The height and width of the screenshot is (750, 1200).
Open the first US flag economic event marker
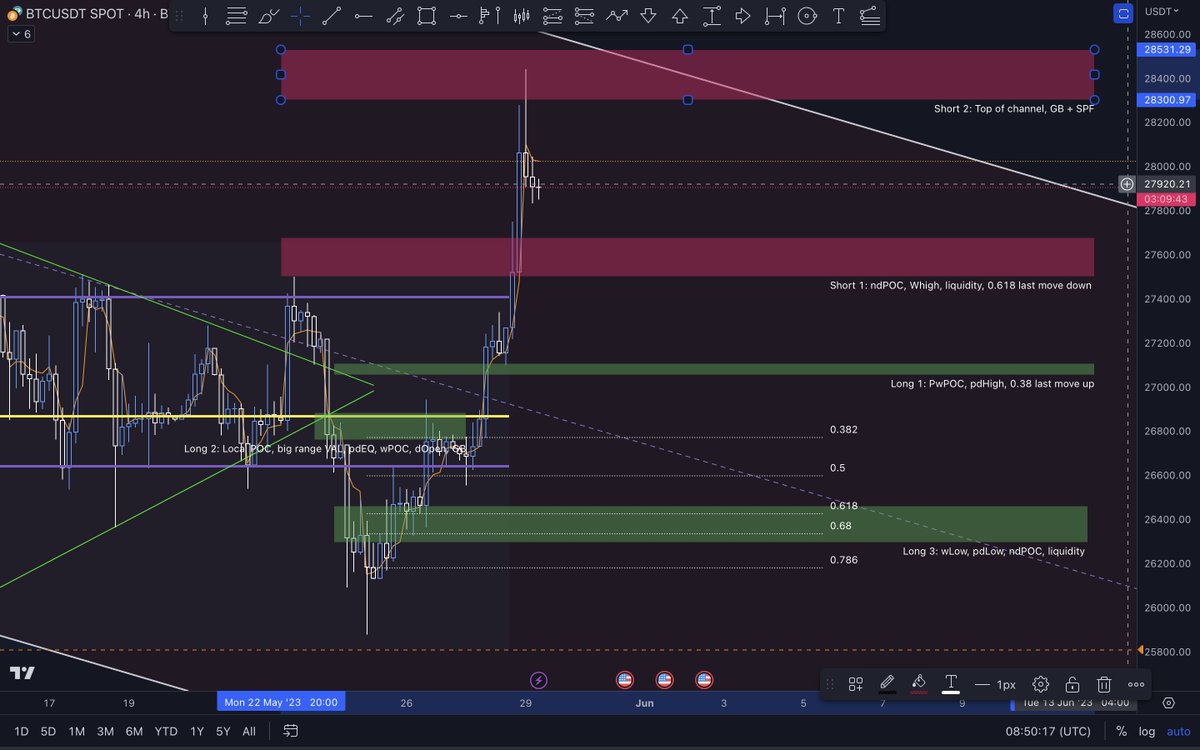coord(625,680)
